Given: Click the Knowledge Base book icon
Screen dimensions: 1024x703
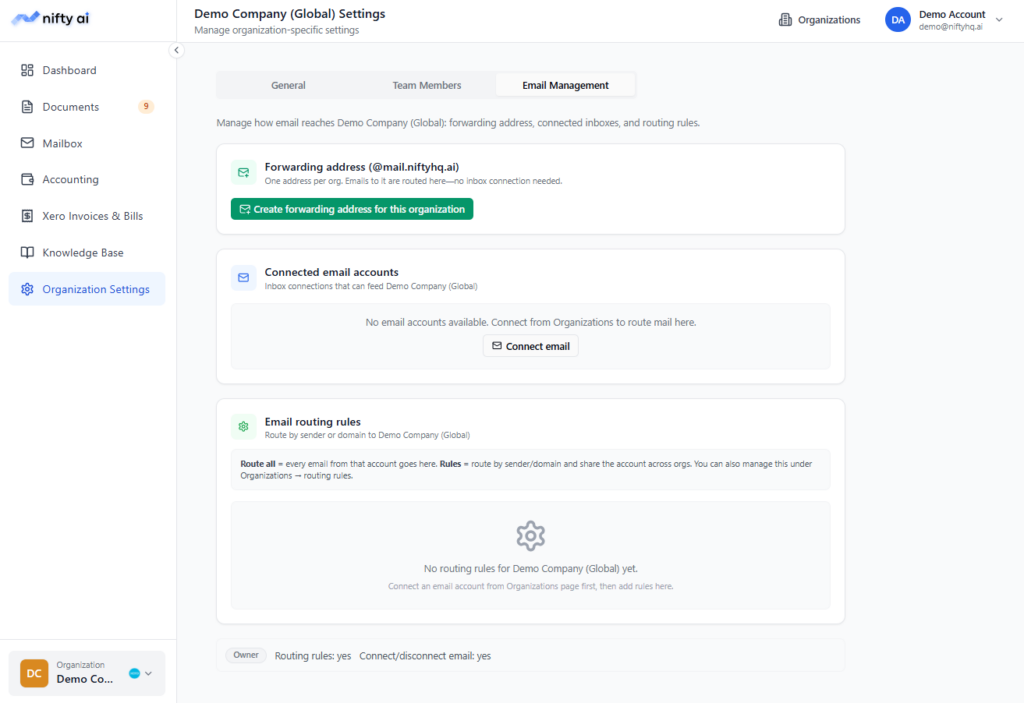Looking at the screenshot, I should pyautogui.click(x=27, y=252).
